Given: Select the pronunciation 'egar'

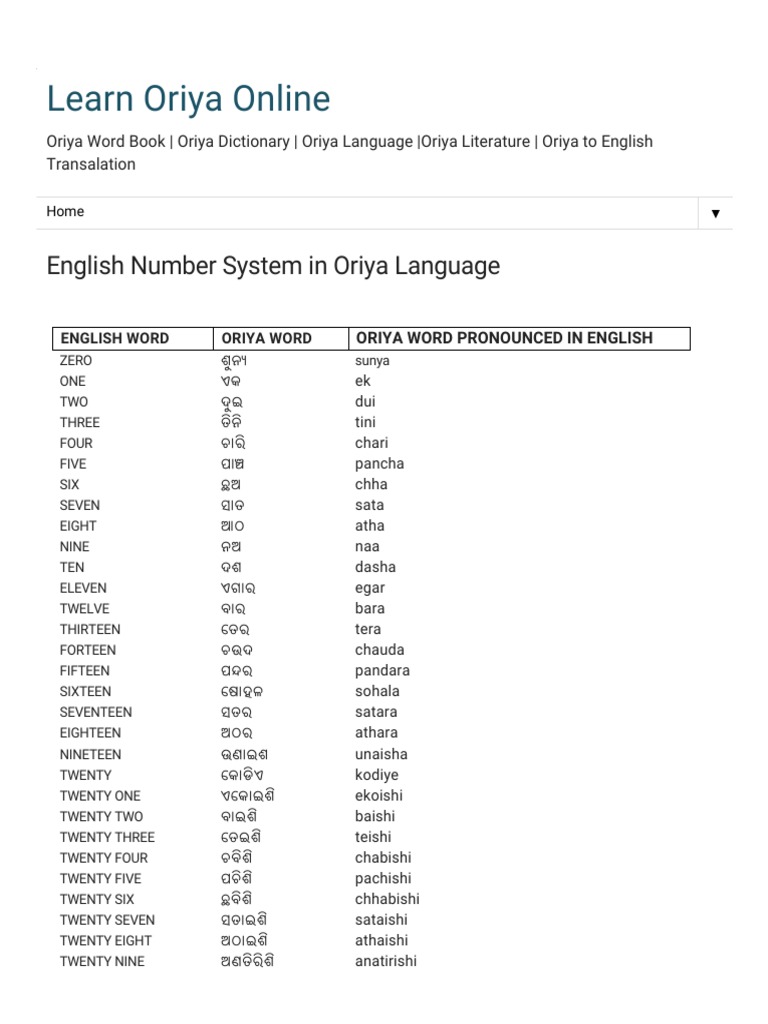Looking at the screenshot, I should point(370,588).
